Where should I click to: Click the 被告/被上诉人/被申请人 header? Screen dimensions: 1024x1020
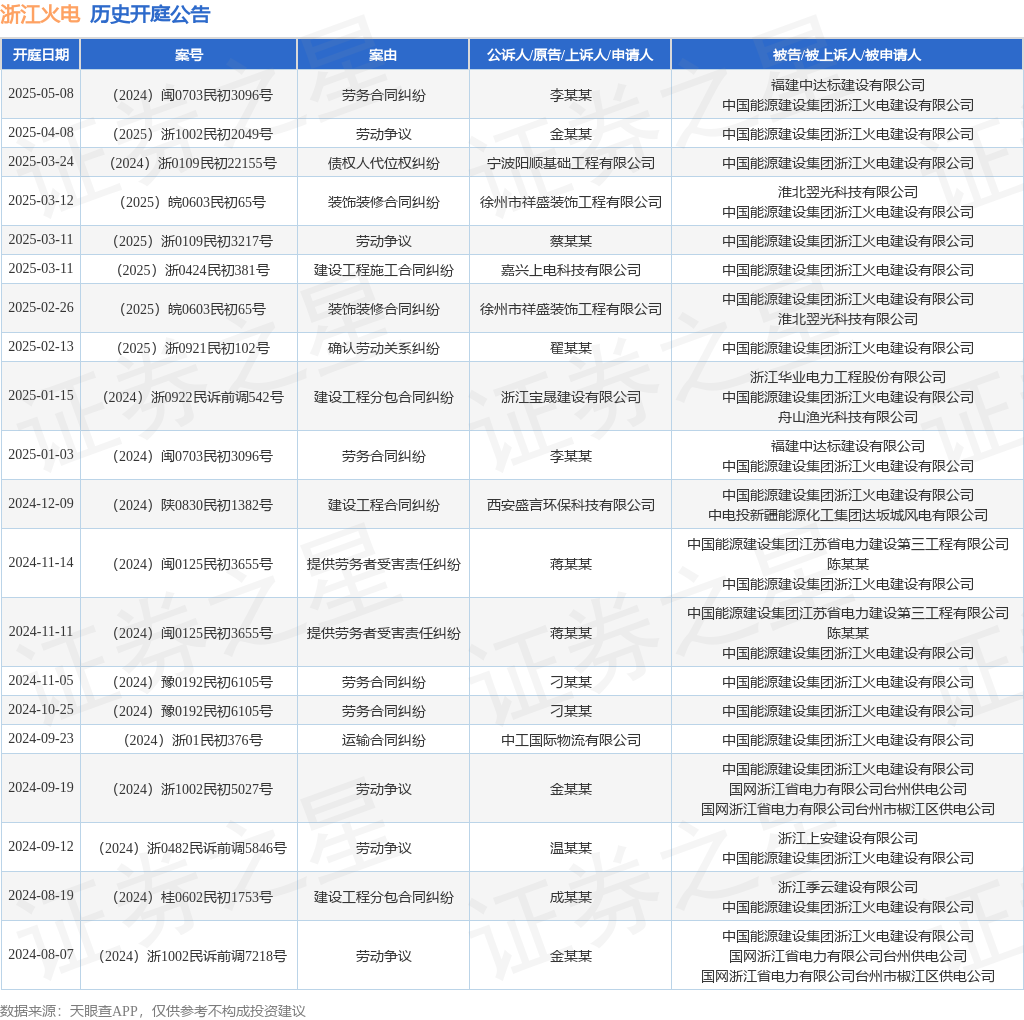847,55
